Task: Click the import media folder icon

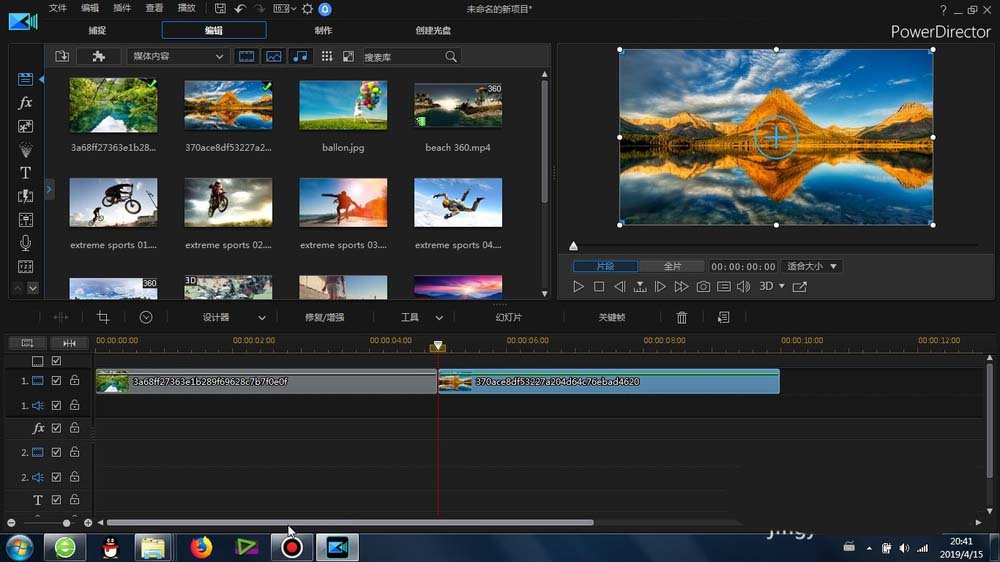Action: click(62, 57)
